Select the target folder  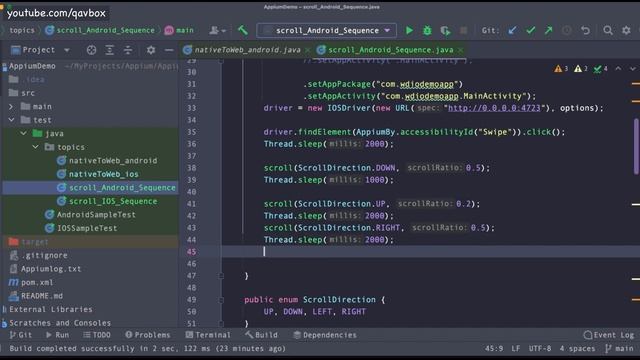35,242
